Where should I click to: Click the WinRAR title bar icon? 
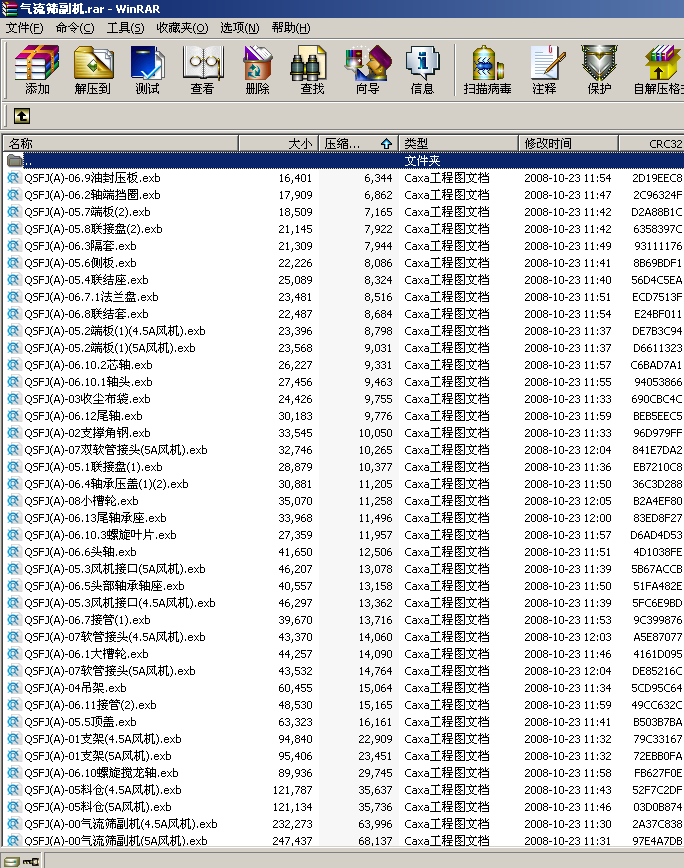click(9, 8)
